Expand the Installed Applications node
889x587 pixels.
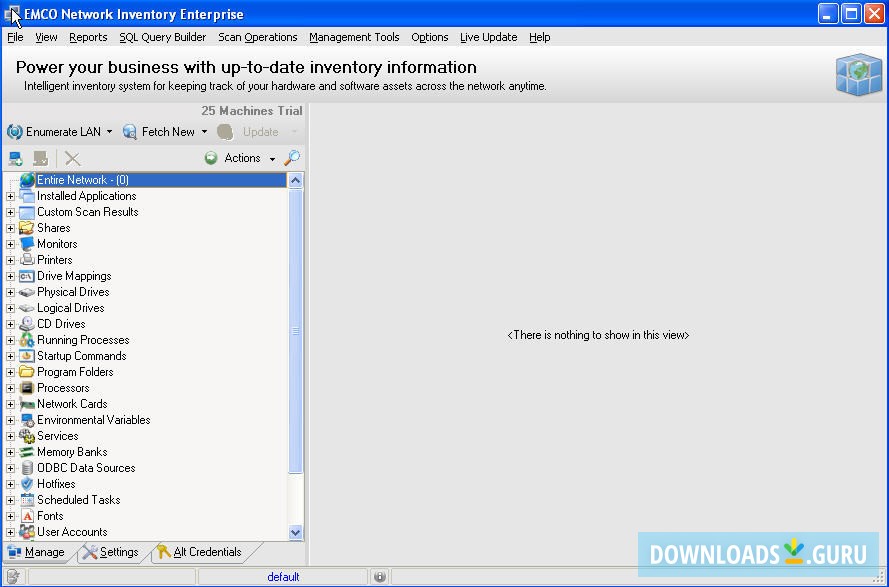pyautogui.click(x=10, y=196)
